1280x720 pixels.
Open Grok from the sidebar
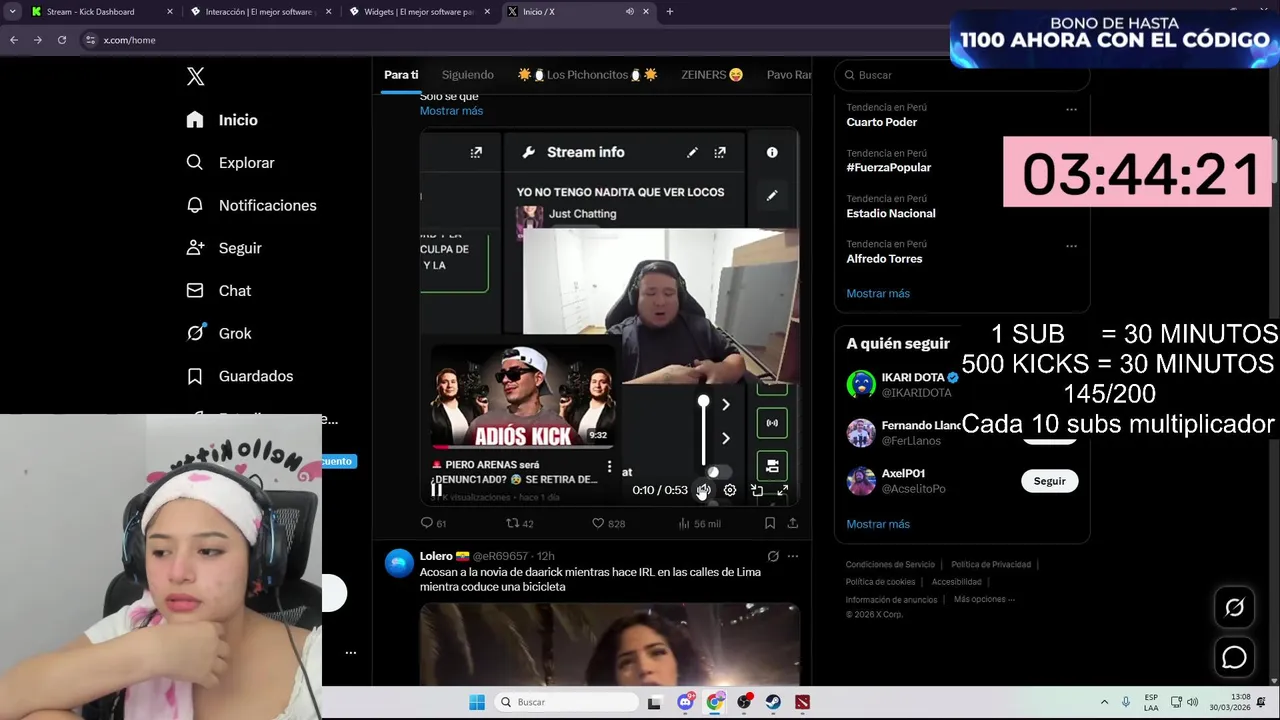[218, 334]
